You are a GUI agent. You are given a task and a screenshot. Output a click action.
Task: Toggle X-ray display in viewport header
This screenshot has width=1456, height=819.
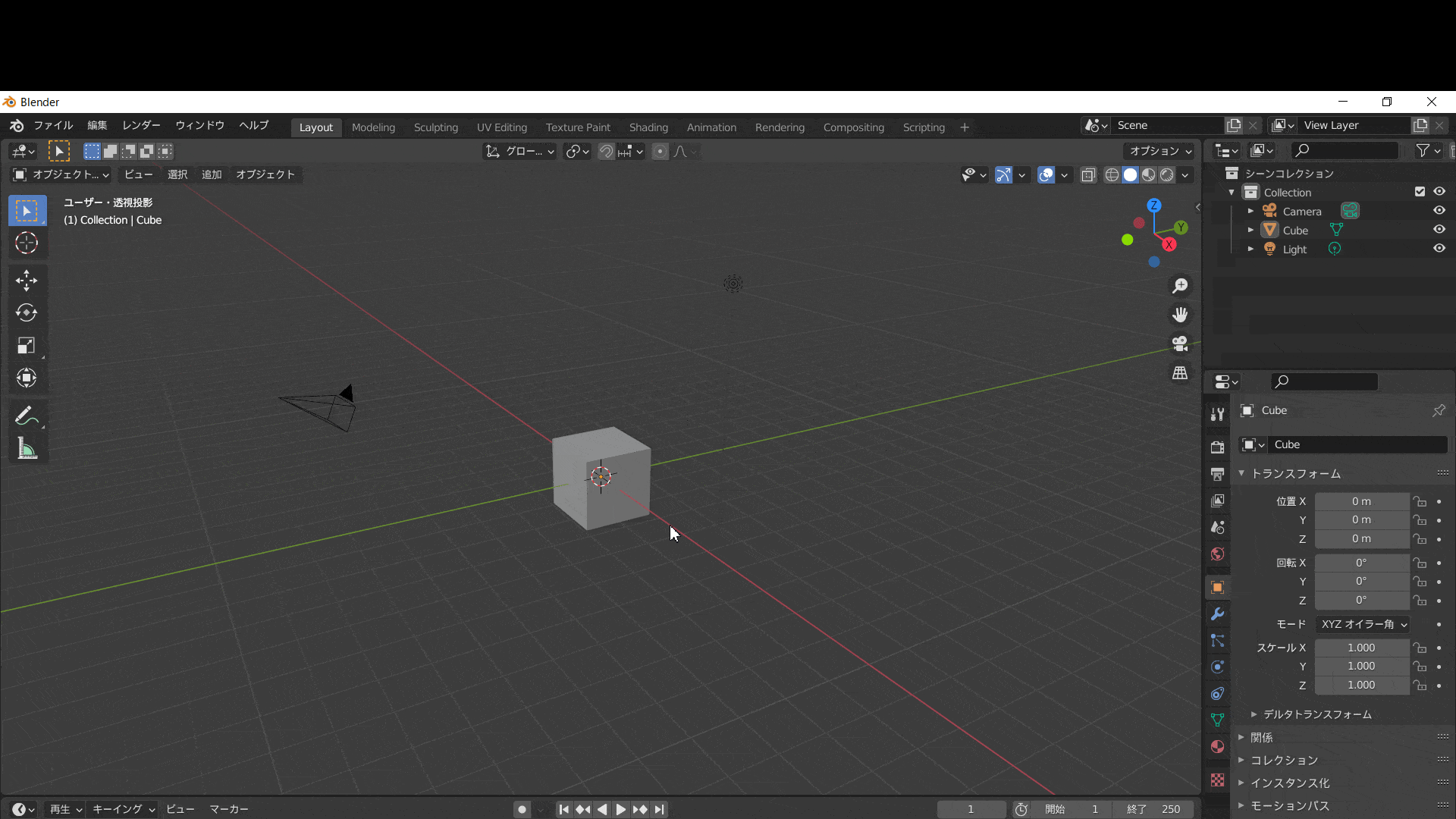click(1088, 175)
